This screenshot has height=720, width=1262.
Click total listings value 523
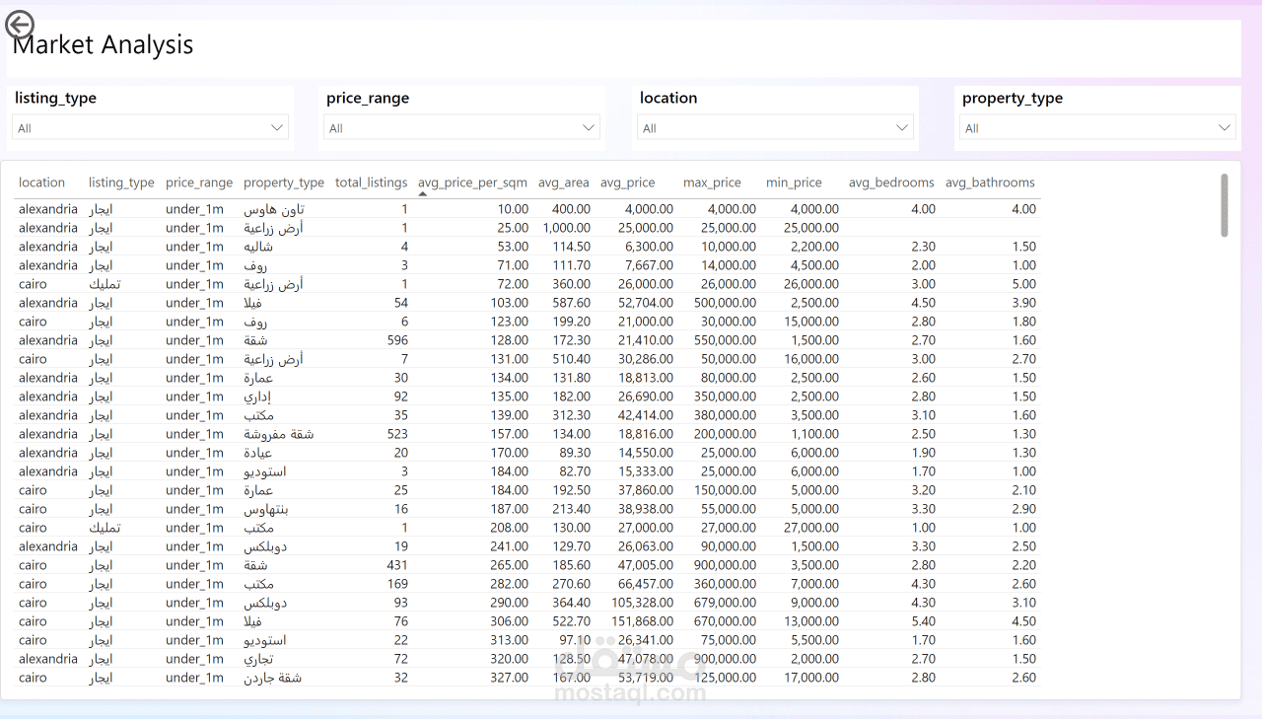[x=397, y=434]
